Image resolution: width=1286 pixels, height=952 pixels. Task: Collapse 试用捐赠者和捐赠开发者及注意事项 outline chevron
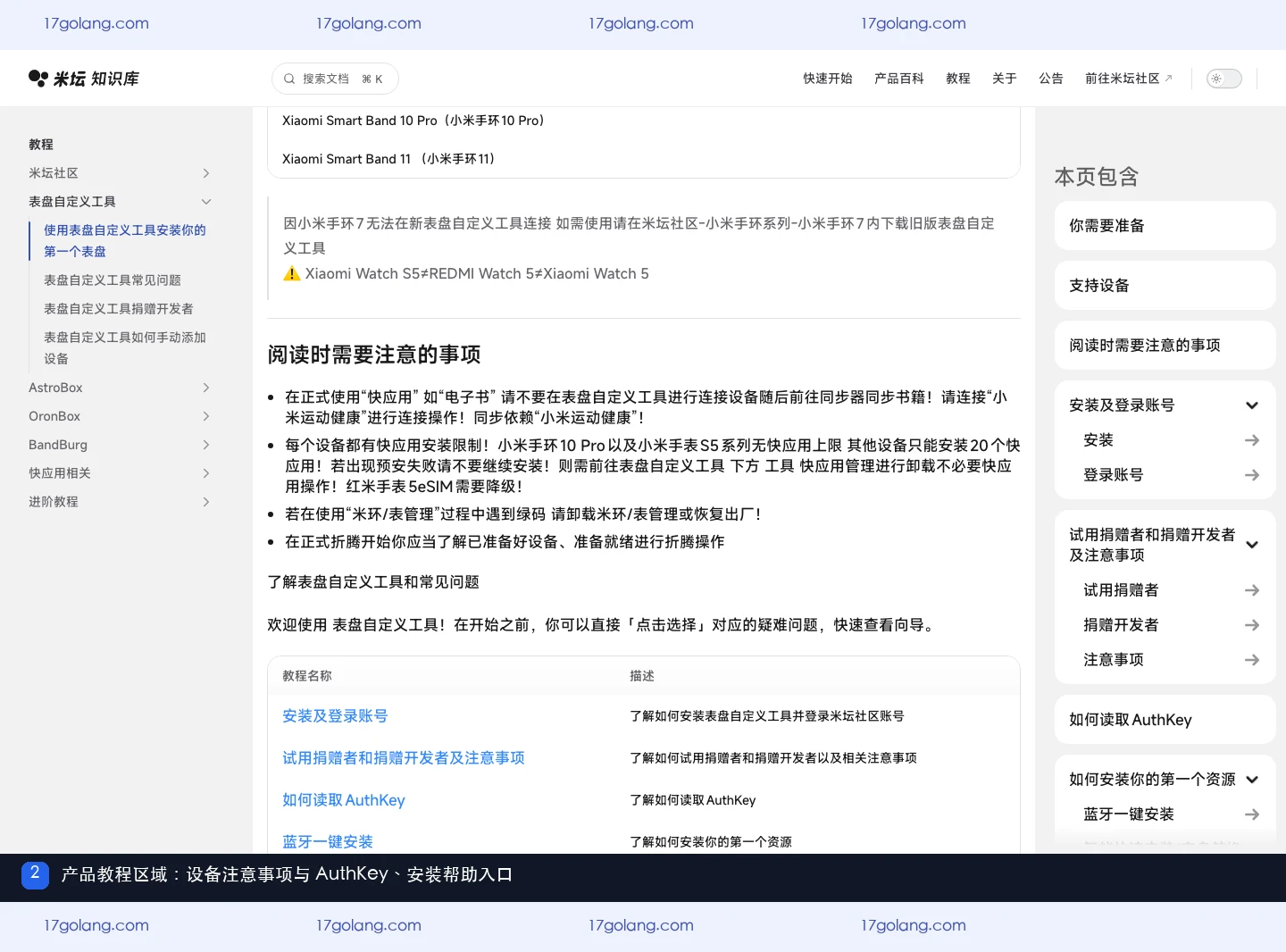(1252, 545)
